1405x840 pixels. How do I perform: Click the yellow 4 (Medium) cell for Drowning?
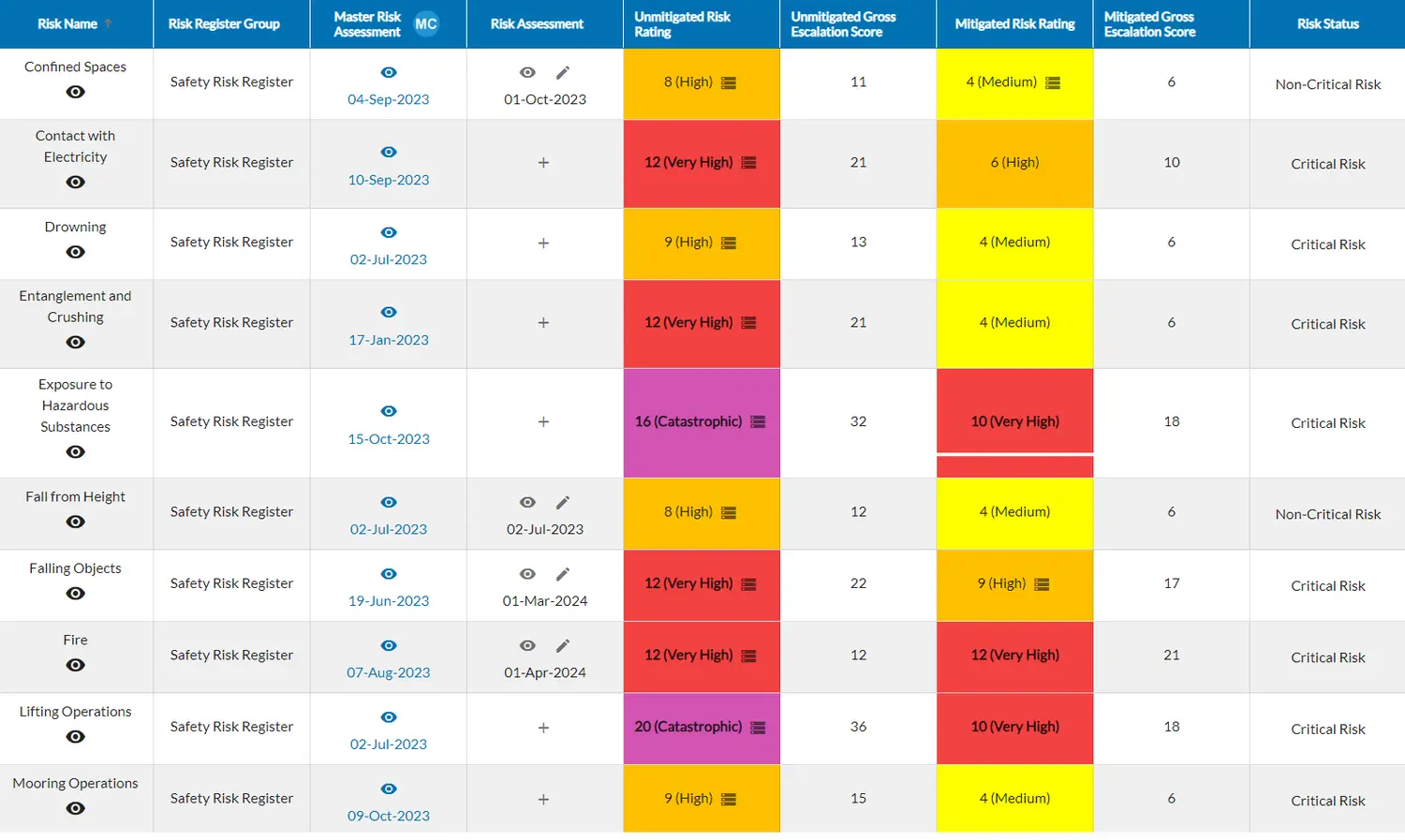point(1014,243)
